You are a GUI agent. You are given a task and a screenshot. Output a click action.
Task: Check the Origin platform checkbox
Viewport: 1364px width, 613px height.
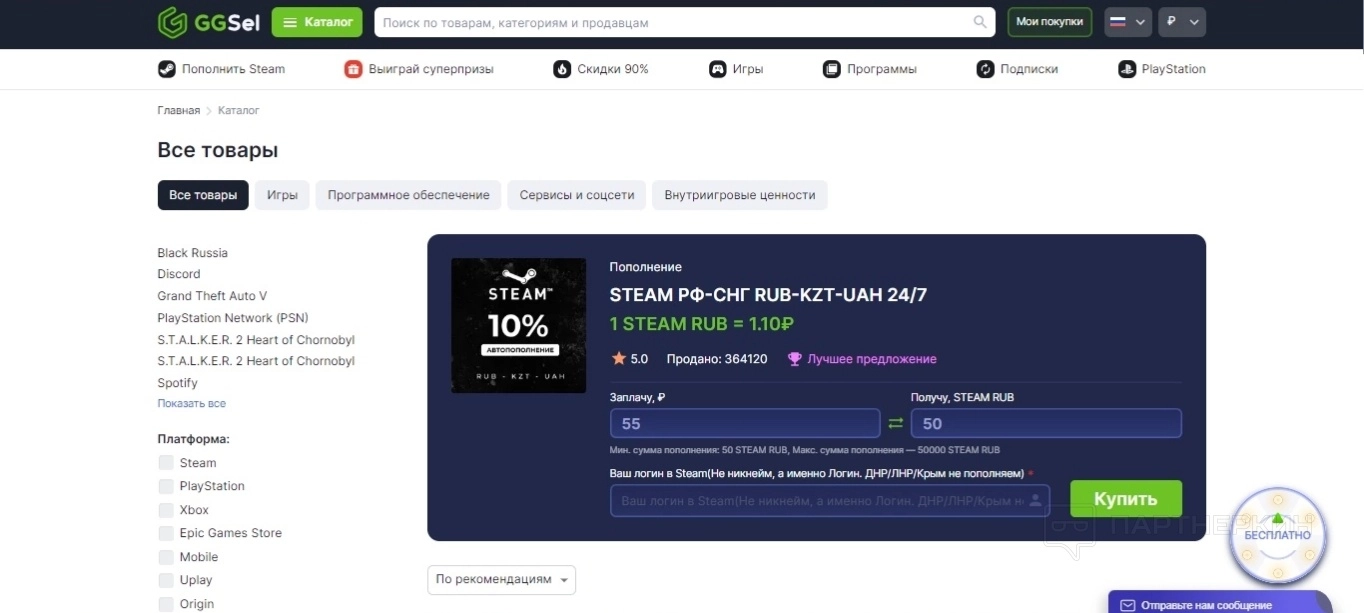point(166,604)
